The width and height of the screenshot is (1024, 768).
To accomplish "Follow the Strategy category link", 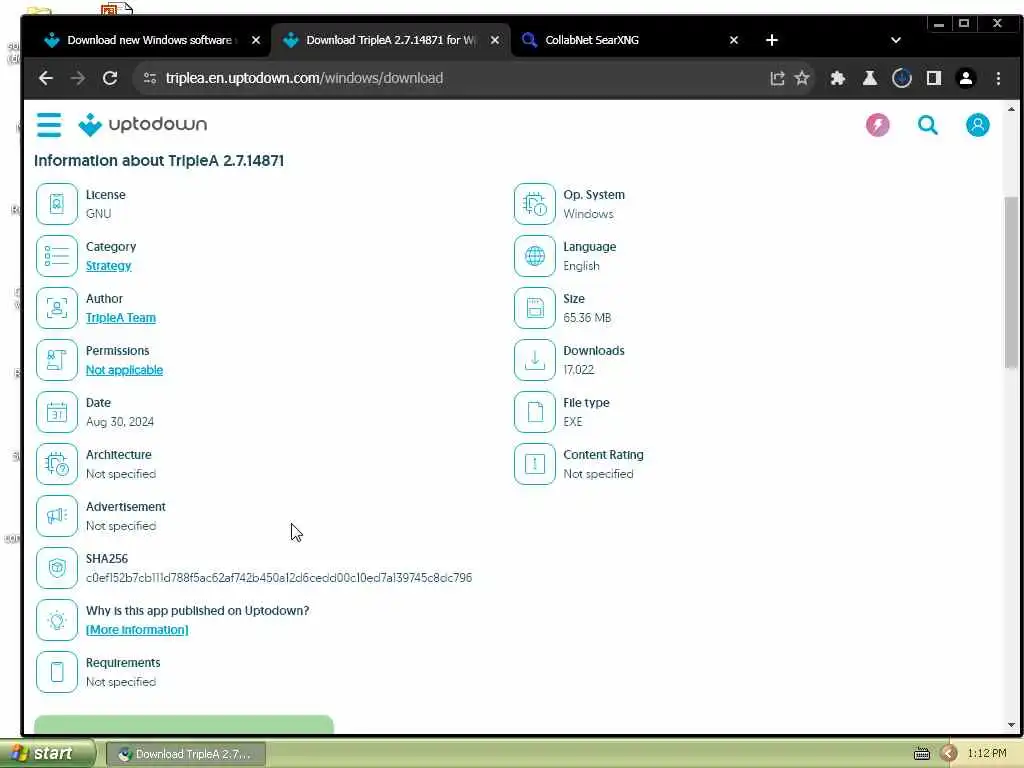I will pyautogui.click(x=108, y=266).
